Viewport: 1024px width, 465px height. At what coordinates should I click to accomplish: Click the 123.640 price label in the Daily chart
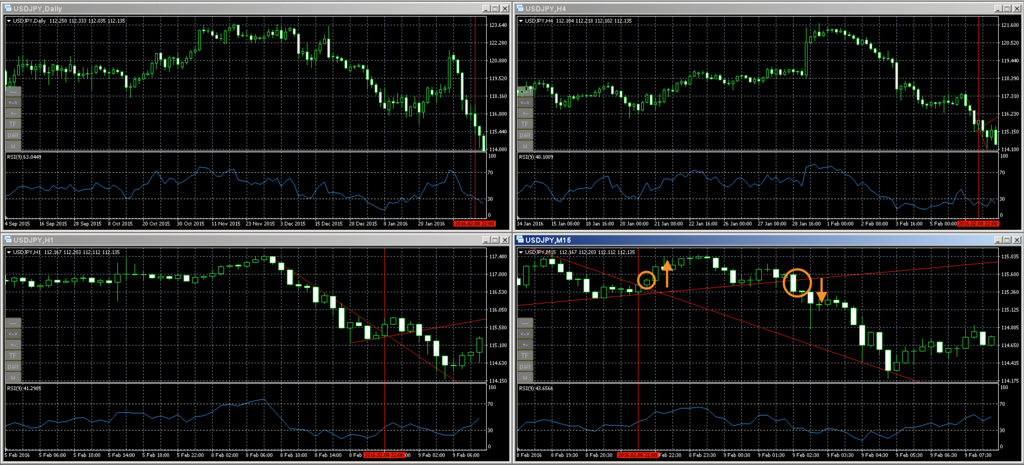tap(498, 25)
